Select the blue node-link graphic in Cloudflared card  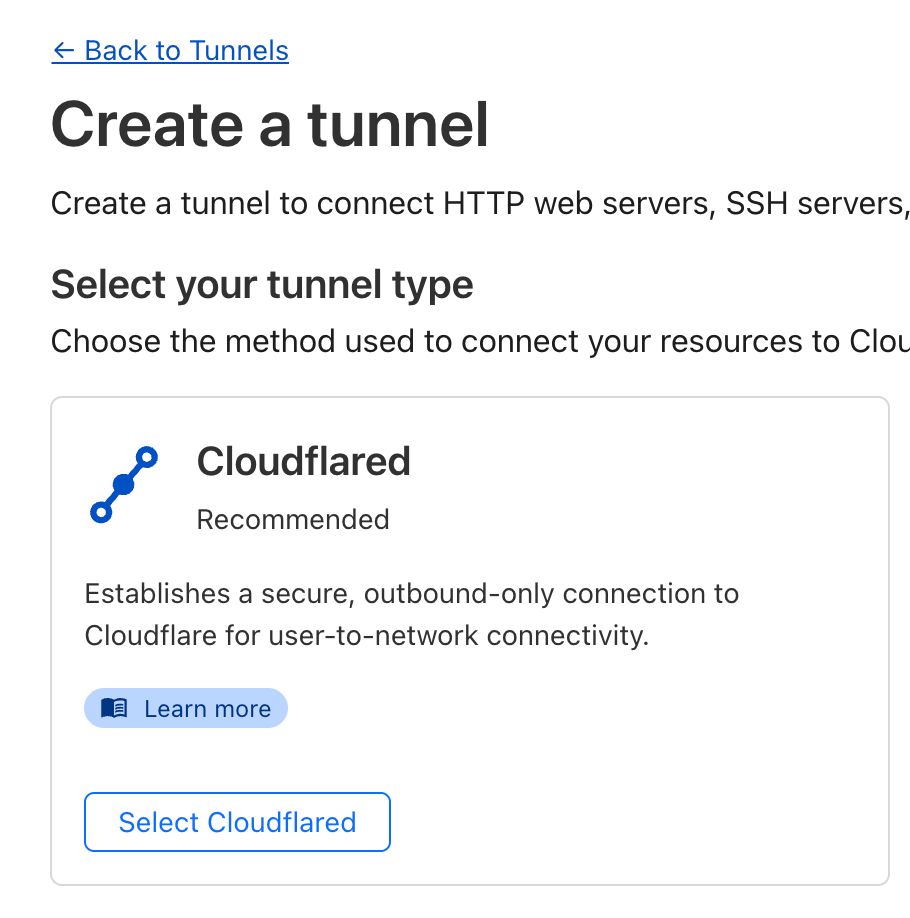(124, 483)
